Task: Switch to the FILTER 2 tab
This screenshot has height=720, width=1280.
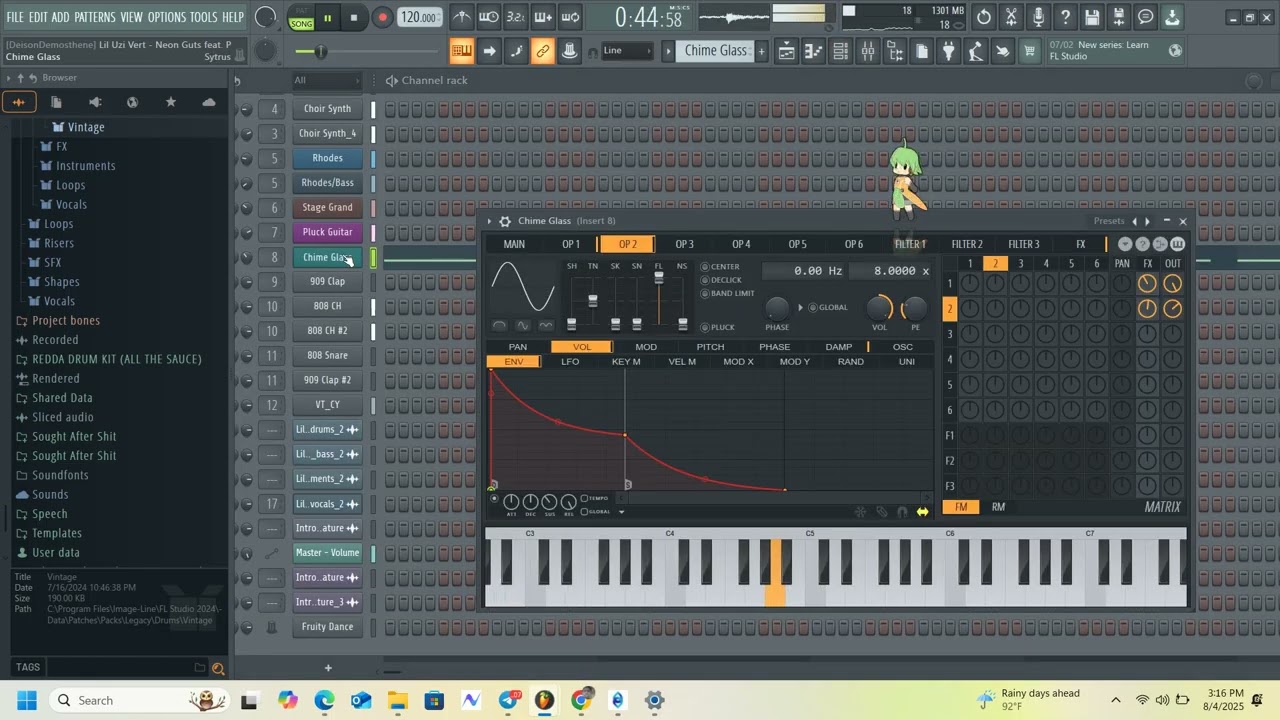Action: pyautogui.click(x=967, y=244)
